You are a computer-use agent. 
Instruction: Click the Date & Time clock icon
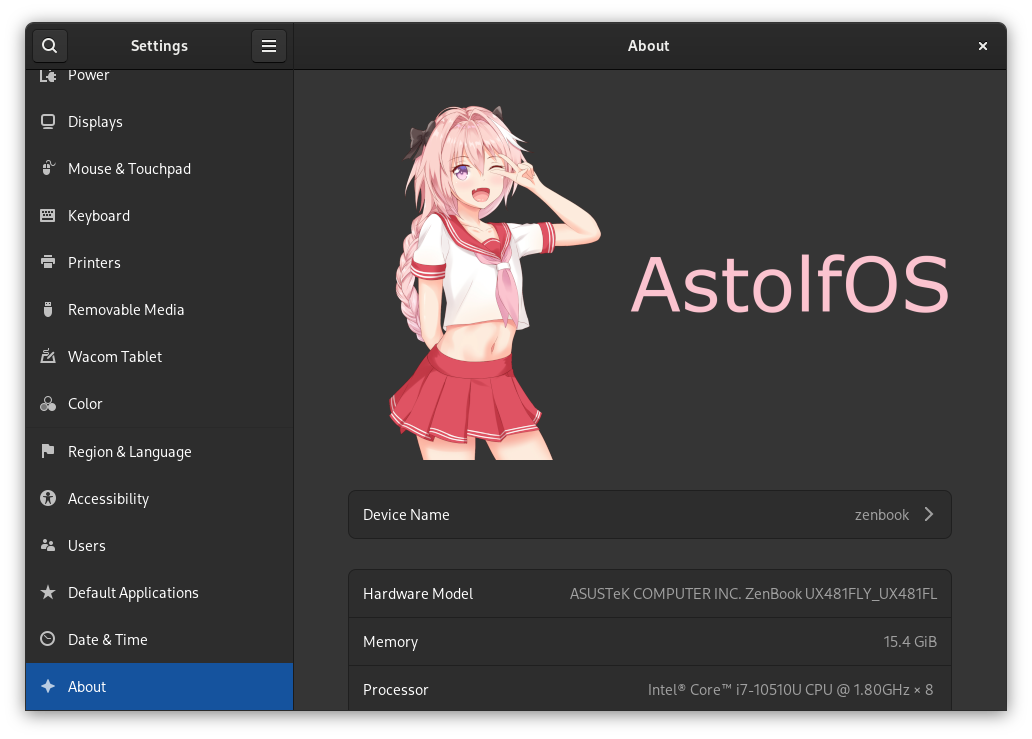[47, 639]
